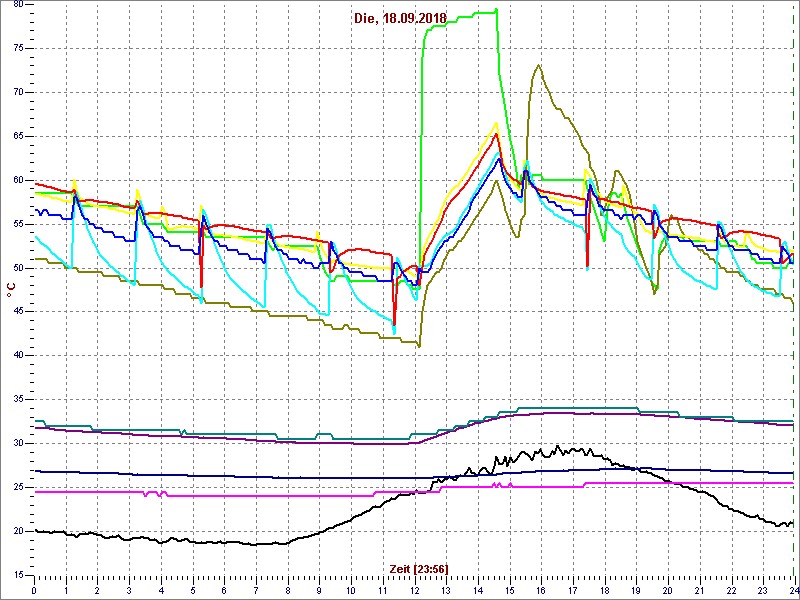Image resolution: width=800 pixels, height=600 pixels.
Task: Select the 25 value on the temperature axis
Action: [16, 487]
